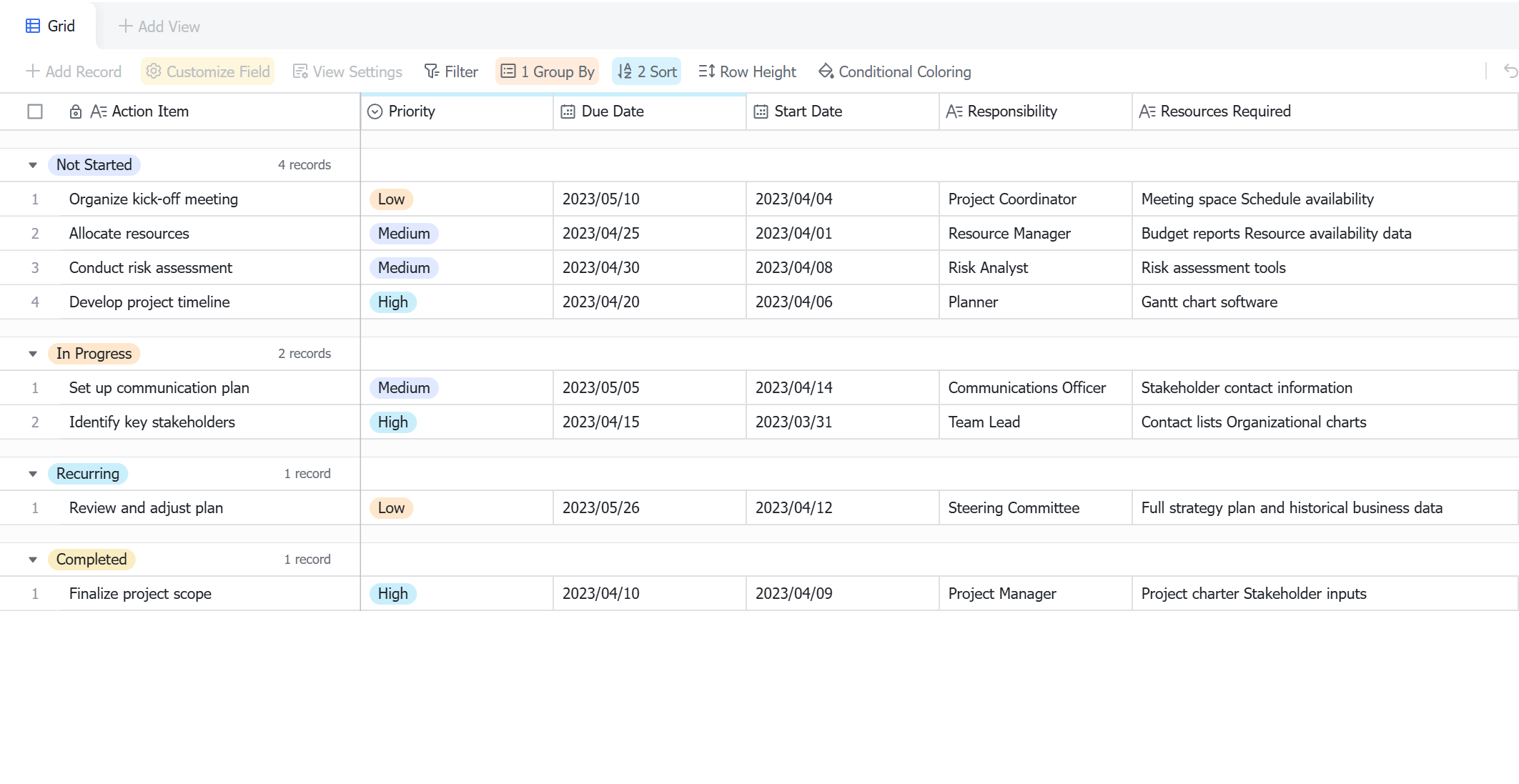Image resolution: width=1519 pixels, height=784 pixels.
Task: Click Add View tab
Action: point(159,26)
